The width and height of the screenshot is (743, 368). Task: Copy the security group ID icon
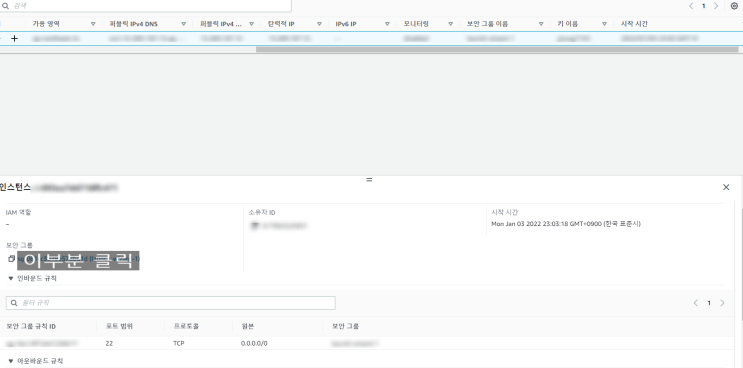pos(11,259)
